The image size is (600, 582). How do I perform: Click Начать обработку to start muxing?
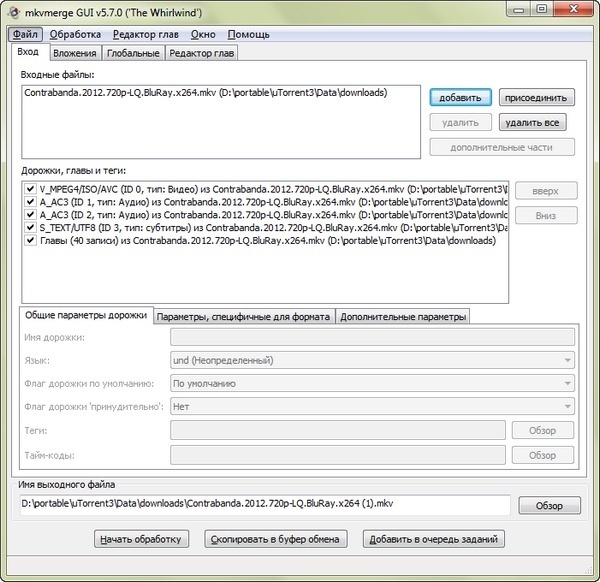coord(140,540)
